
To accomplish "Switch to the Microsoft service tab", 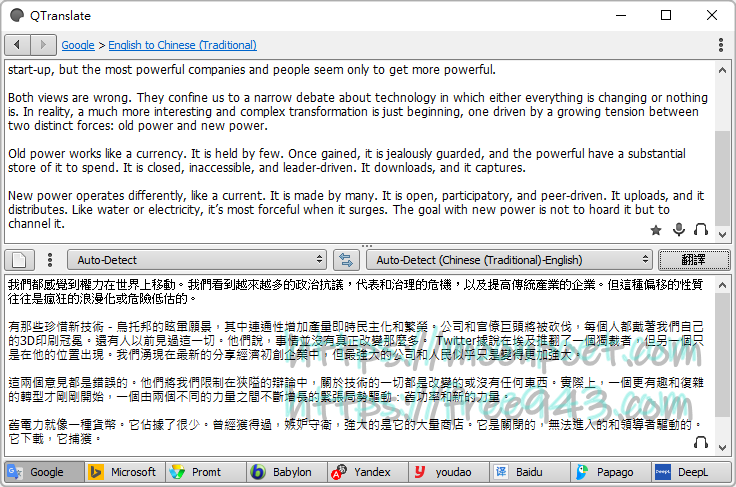I will click(x=125, y=472).
